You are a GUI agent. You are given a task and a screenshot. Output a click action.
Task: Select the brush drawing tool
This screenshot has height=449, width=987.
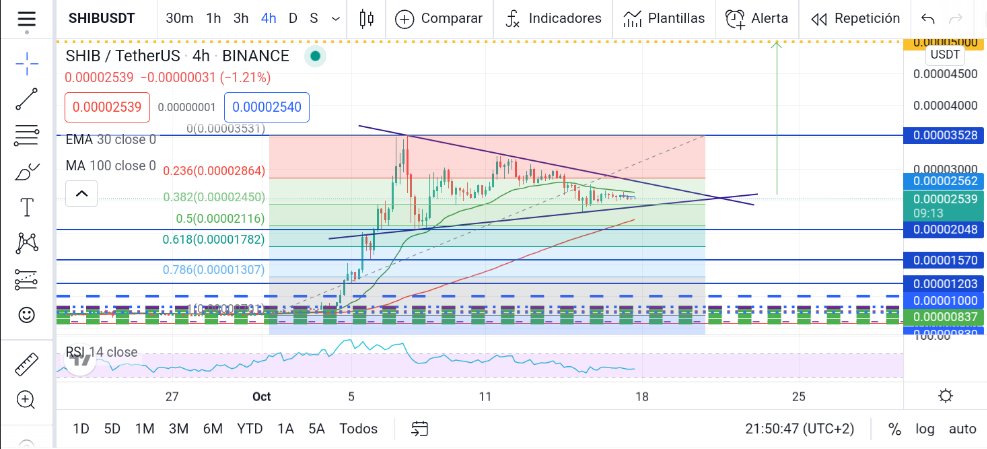click(x=26, y=171)
